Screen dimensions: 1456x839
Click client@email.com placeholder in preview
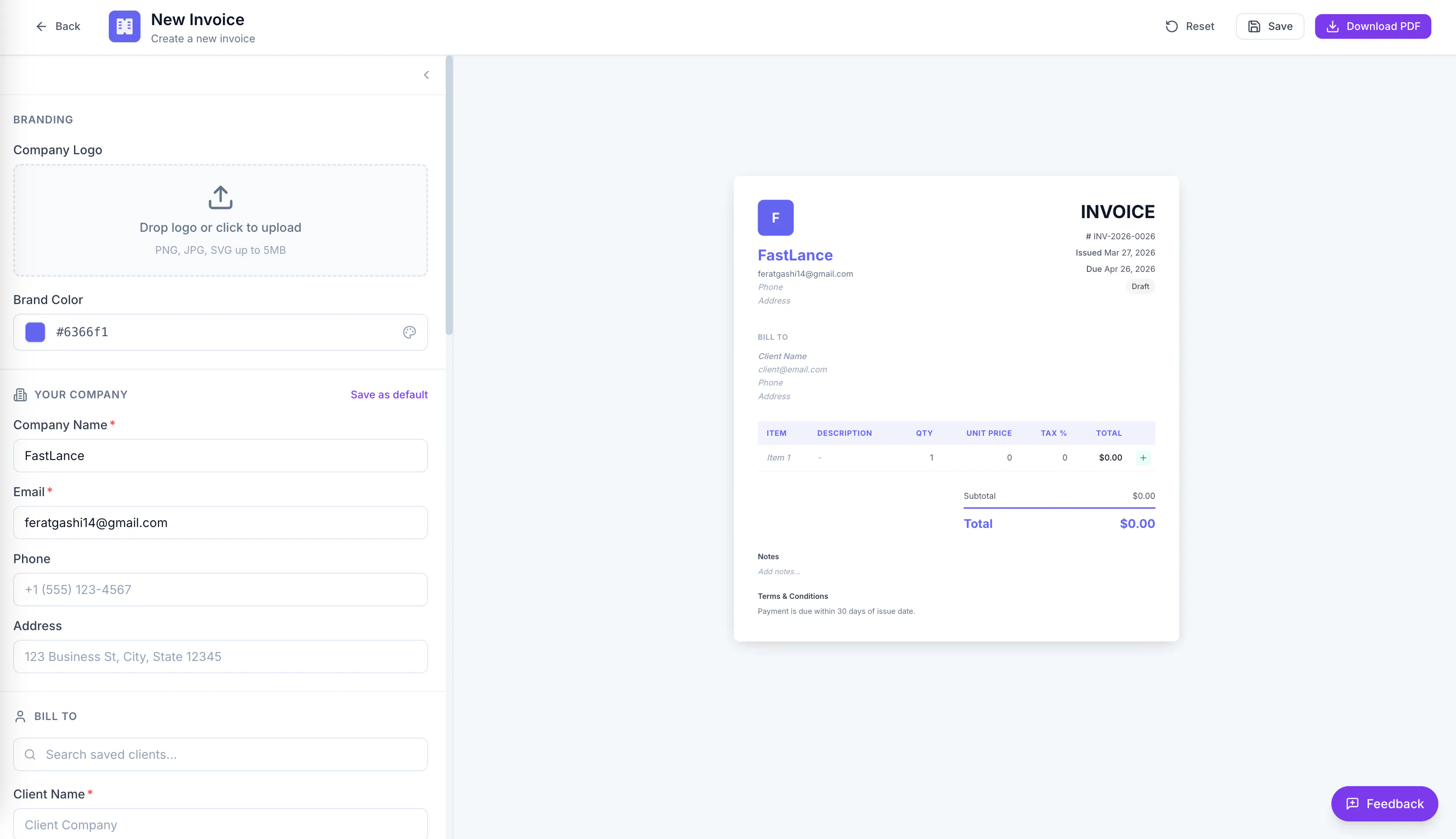coord(792,369)
